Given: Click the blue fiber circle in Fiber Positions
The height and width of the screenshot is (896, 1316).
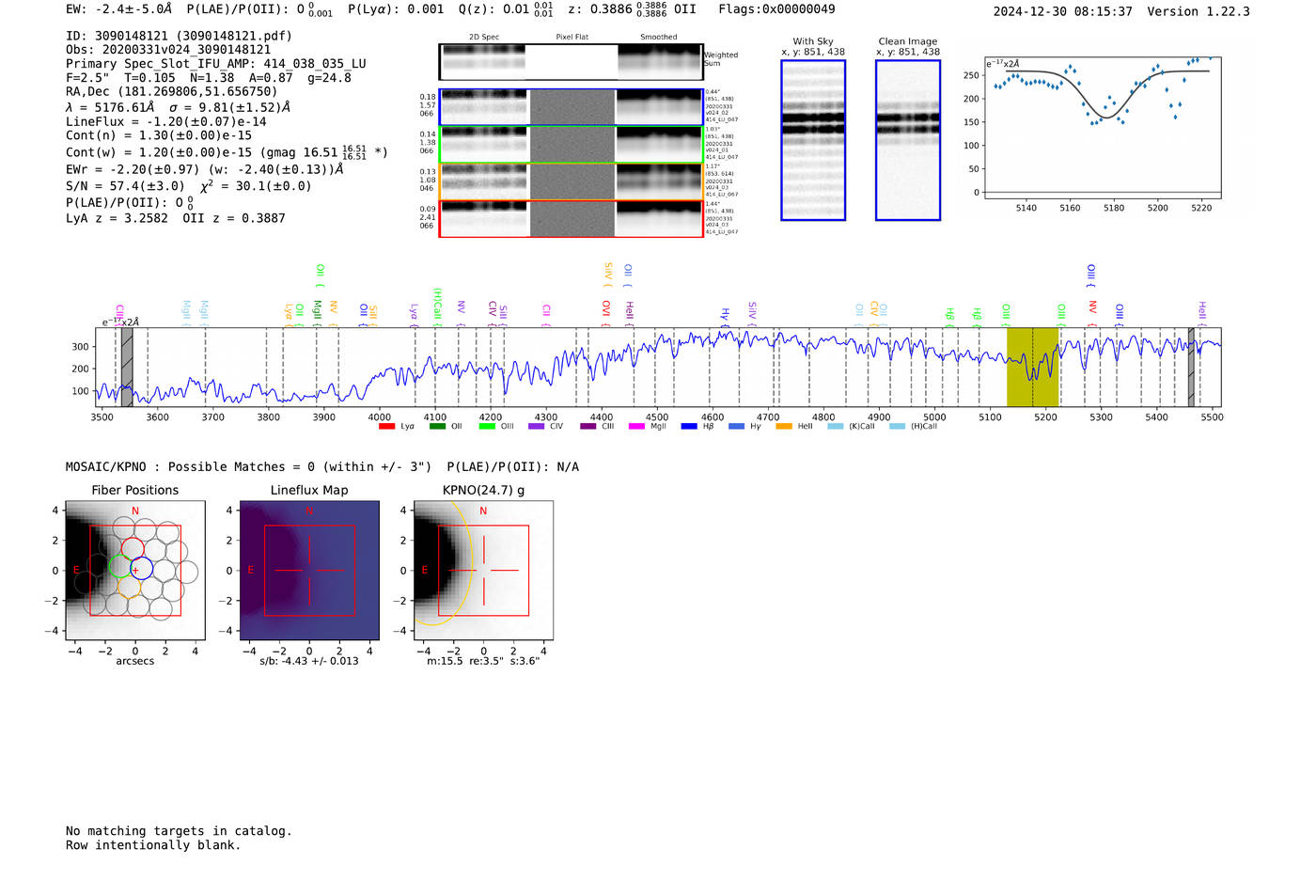Looking at the screenshot, I should click(141, 568).
